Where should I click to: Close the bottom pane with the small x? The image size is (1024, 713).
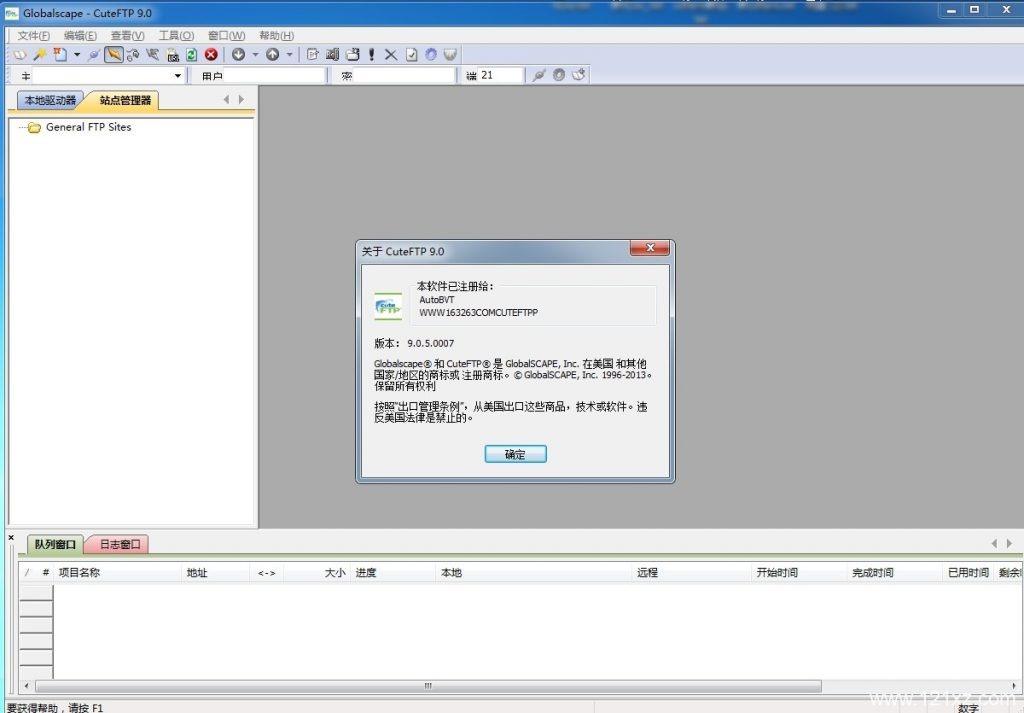tap(11, 537)
